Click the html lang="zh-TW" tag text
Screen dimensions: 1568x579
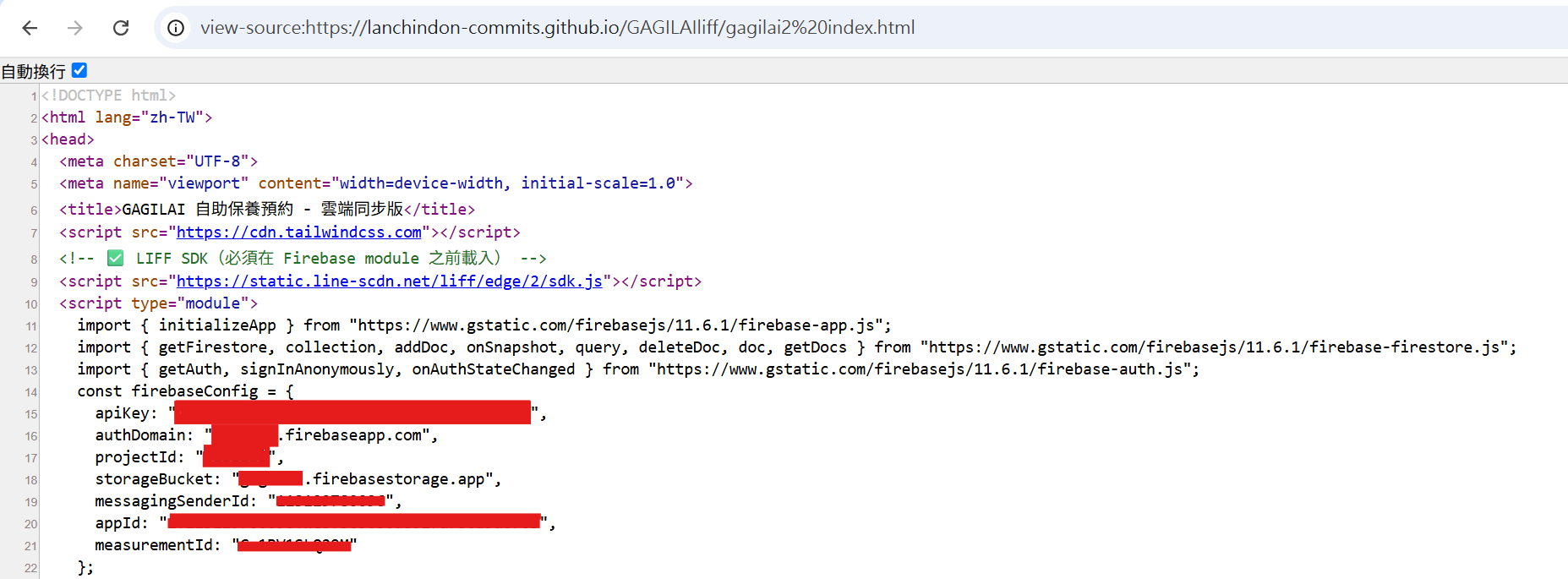[127, 117]
